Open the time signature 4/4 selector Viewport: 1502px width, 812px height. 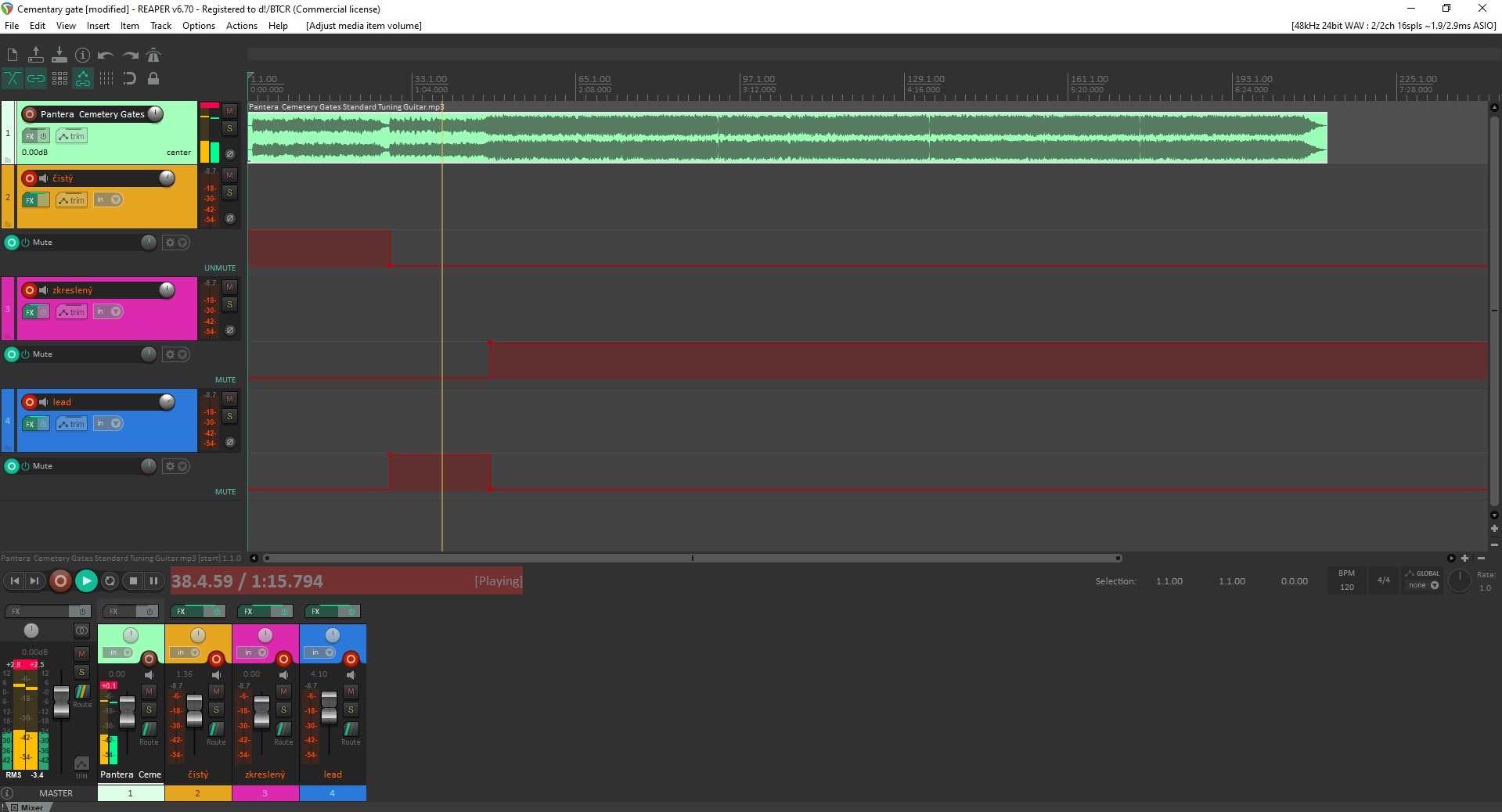1383,580
